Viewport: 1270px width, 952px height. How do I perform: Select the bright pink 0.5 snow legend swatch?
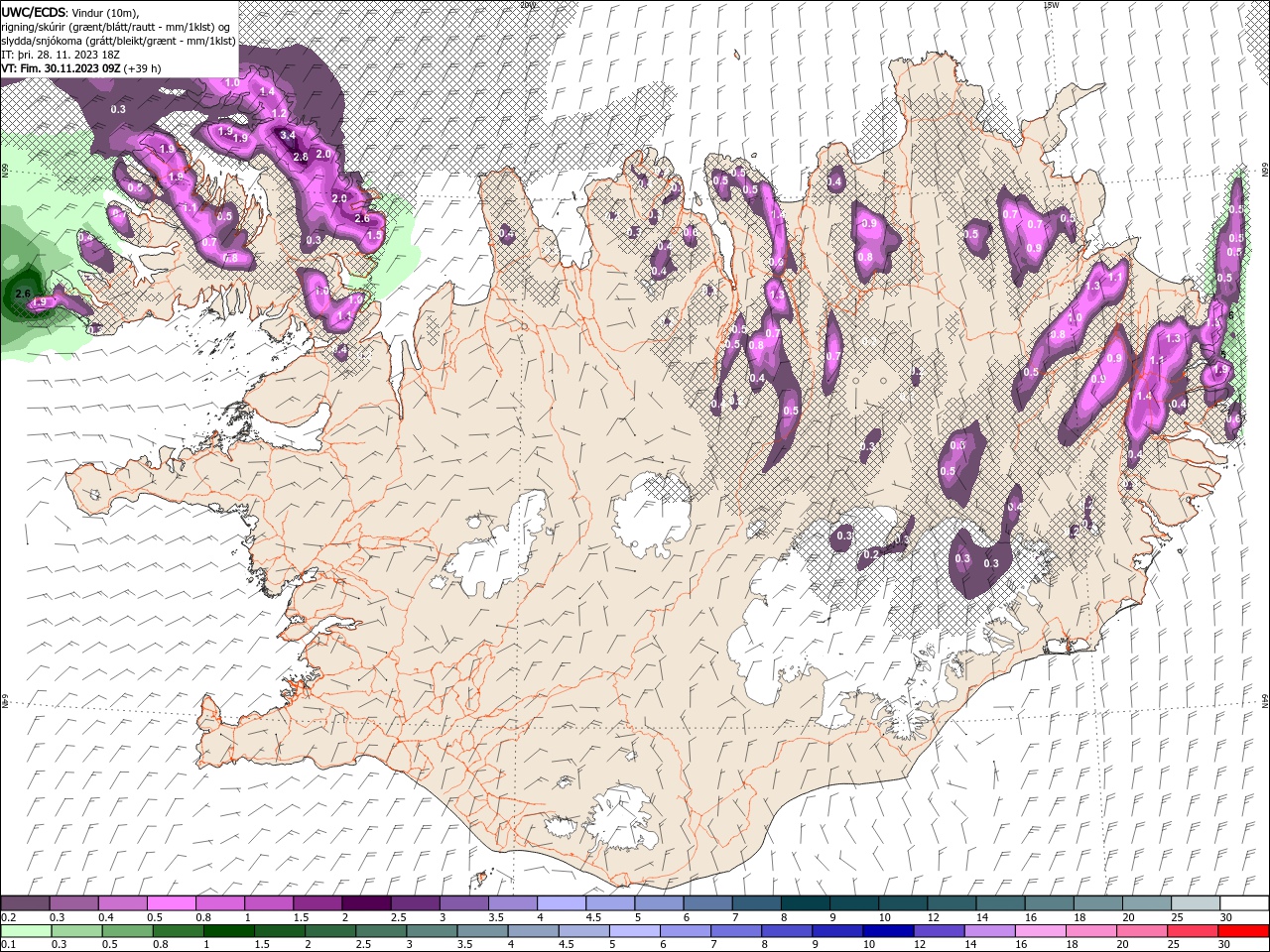coord(171,903)
